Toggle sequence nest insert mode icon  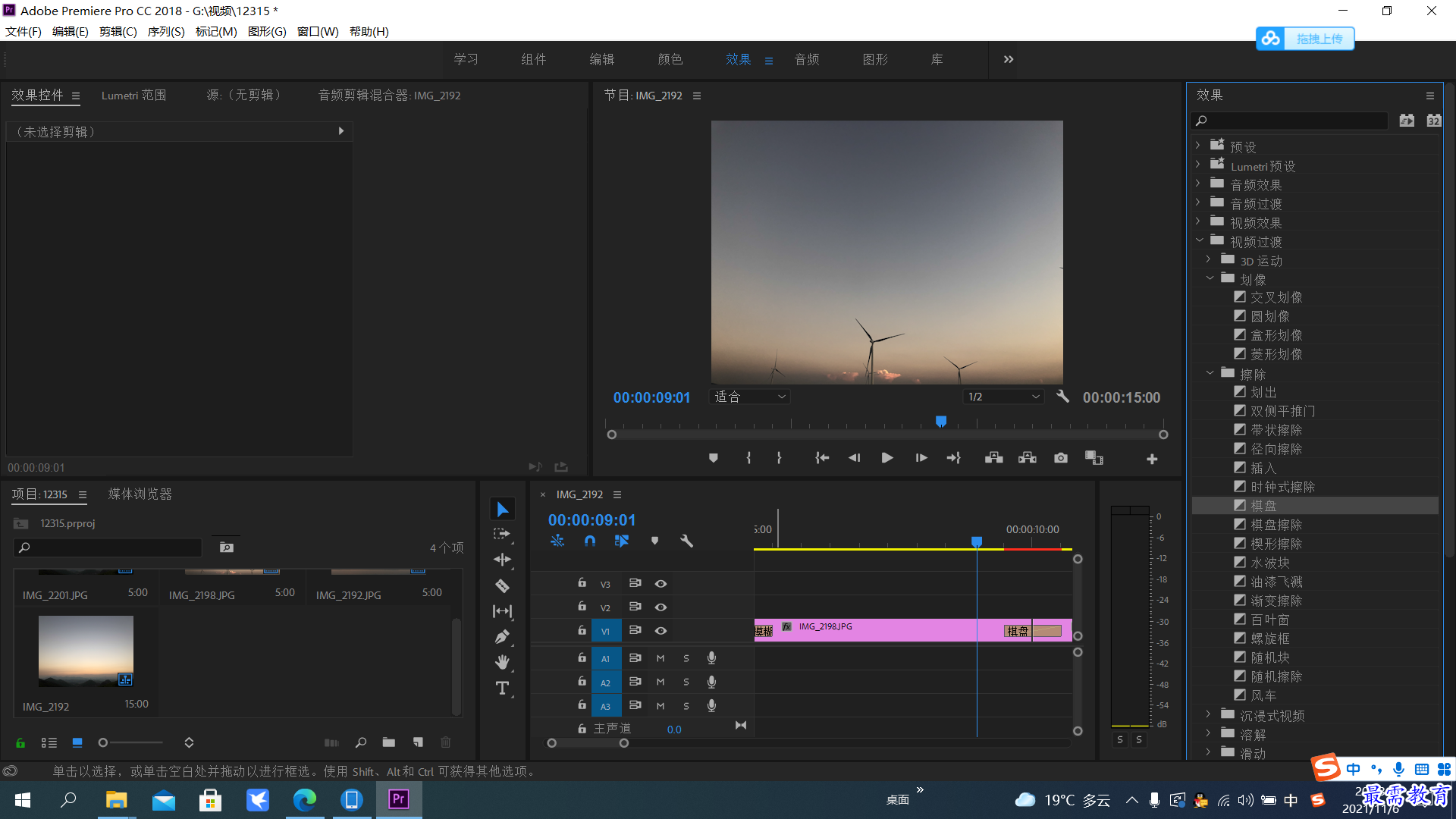pos(557,541)
